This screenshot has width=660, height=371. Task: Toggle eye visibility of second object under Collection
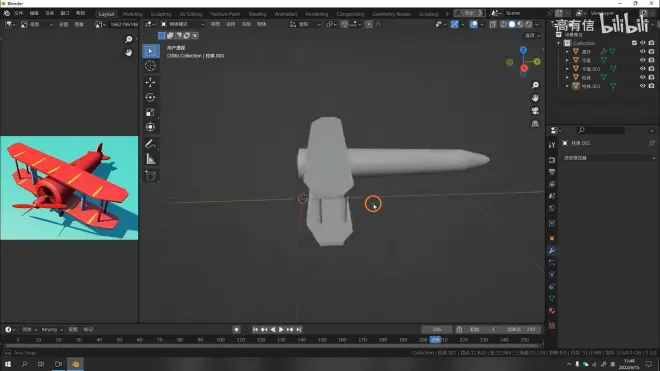coord(642,60)
